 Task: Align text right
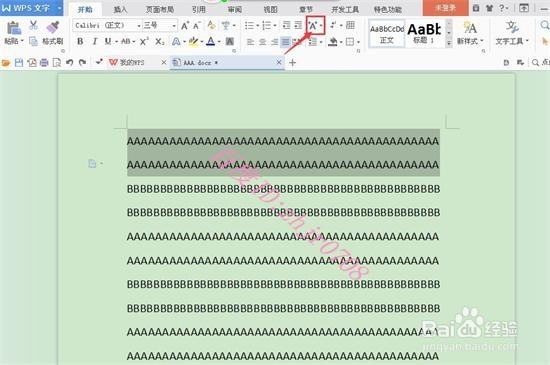point(274,42)
